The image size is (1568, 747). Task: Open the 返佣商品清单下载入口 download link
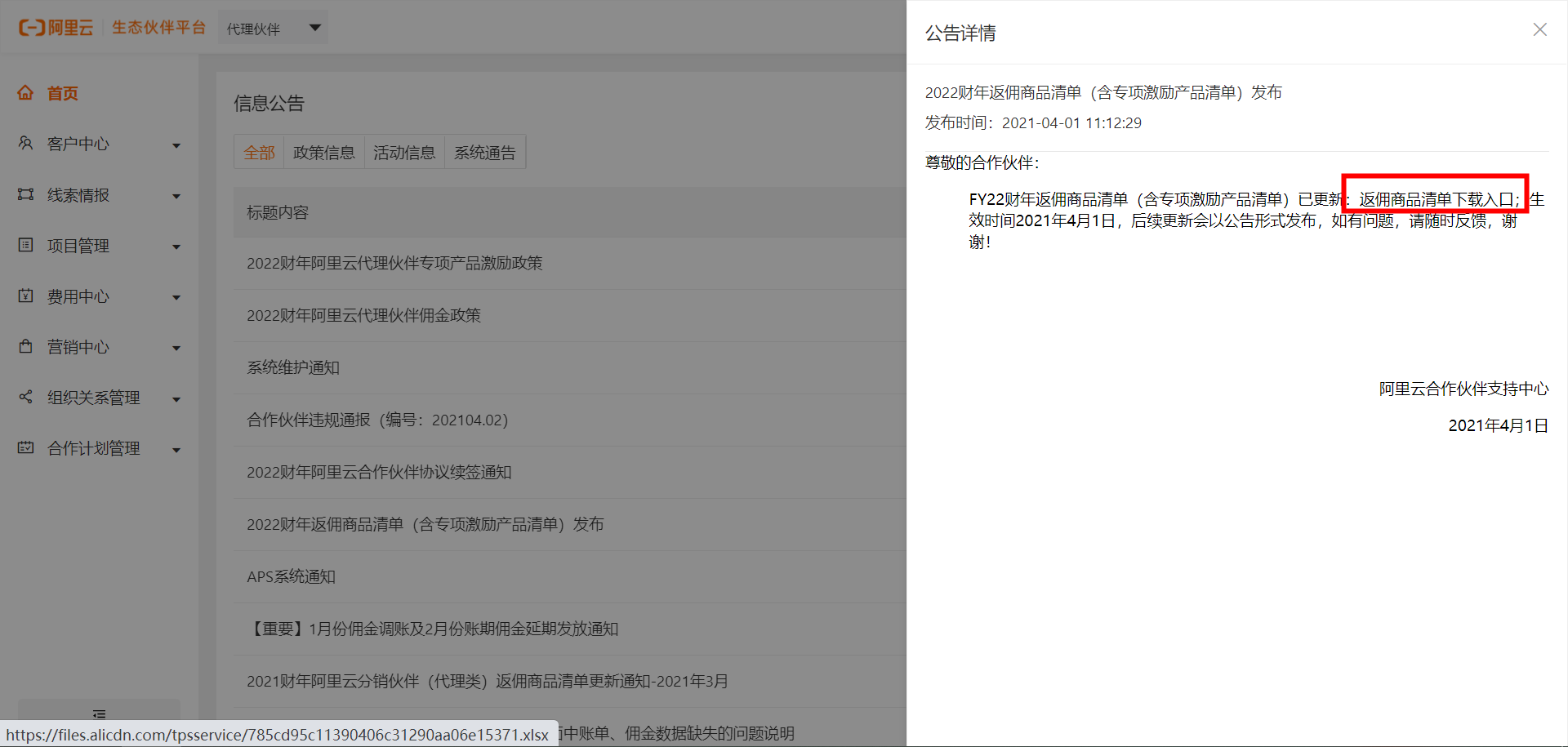tap(1436, 199)
